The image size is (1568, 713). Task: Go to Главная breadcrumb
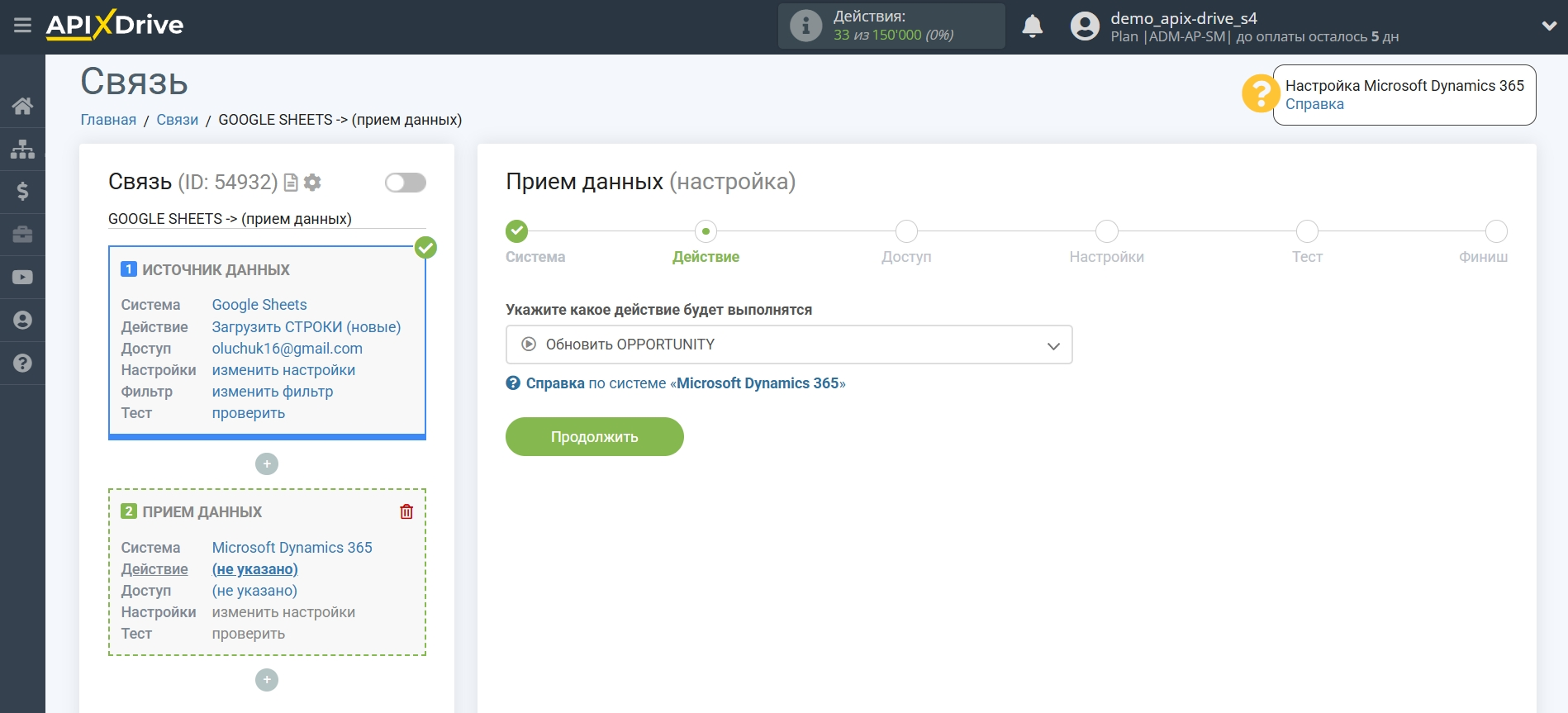[108, 120]
